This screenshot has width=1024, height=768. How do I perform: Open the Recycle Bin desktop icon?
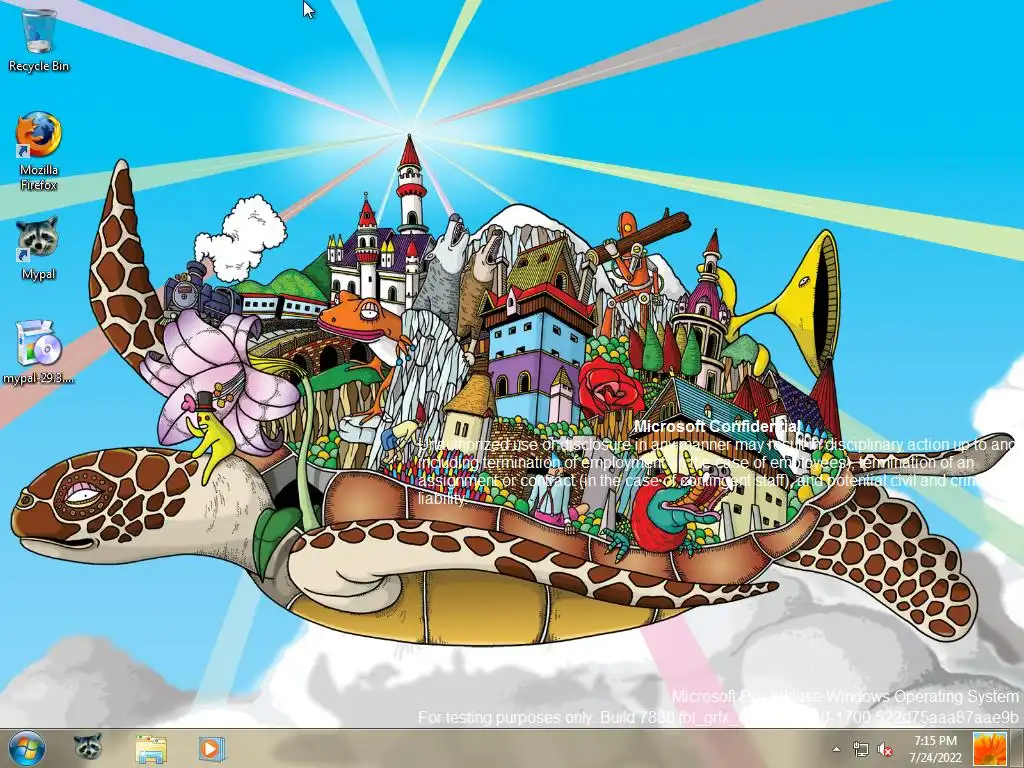(39, 38)
